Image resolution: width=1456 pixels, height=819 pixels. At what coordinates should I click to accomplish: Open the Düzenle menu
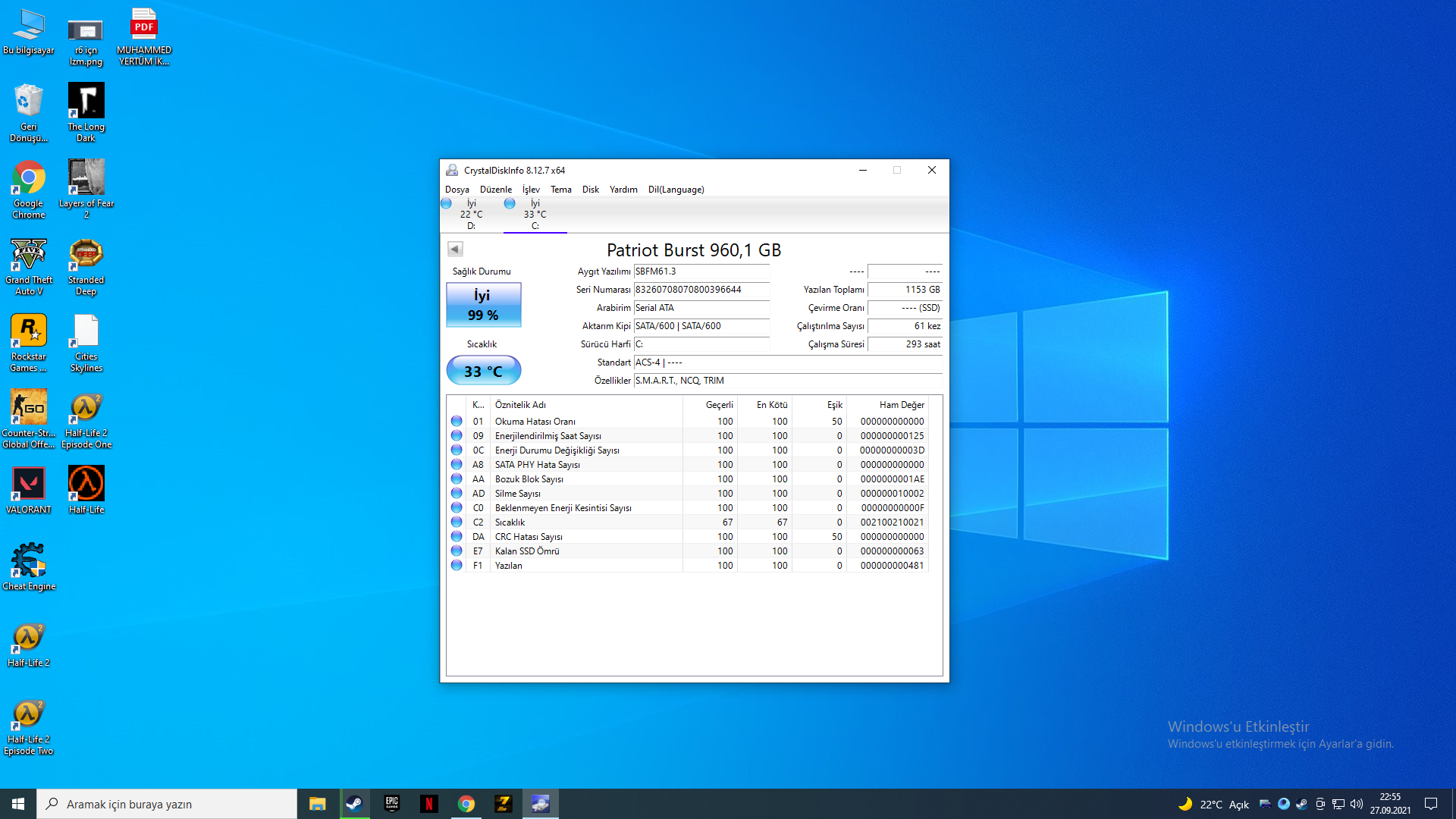coord(496,190)
